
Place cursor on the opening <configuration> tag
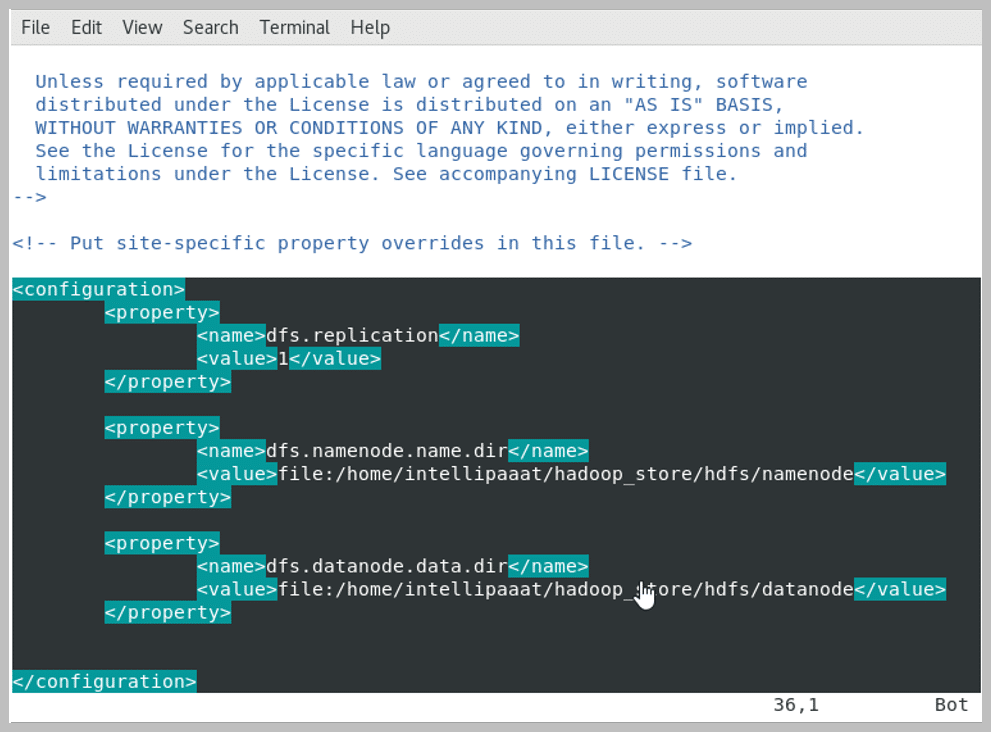coord(99,290)
